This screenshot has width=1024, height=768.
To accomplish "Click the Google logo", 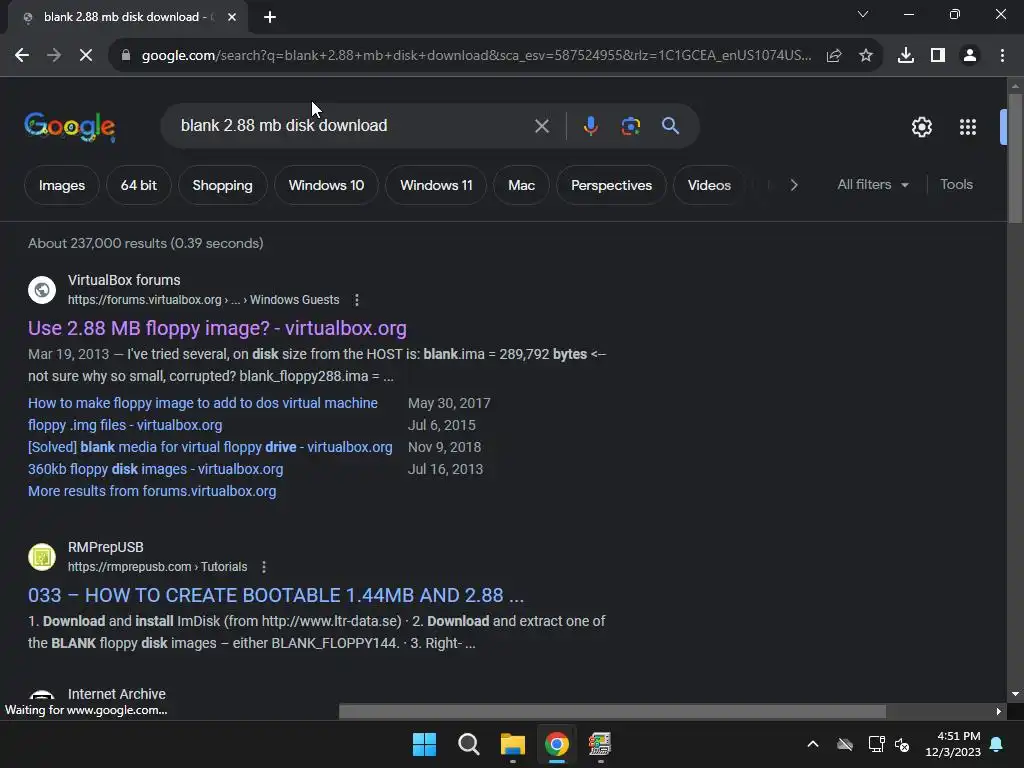I will coord(69,127).
